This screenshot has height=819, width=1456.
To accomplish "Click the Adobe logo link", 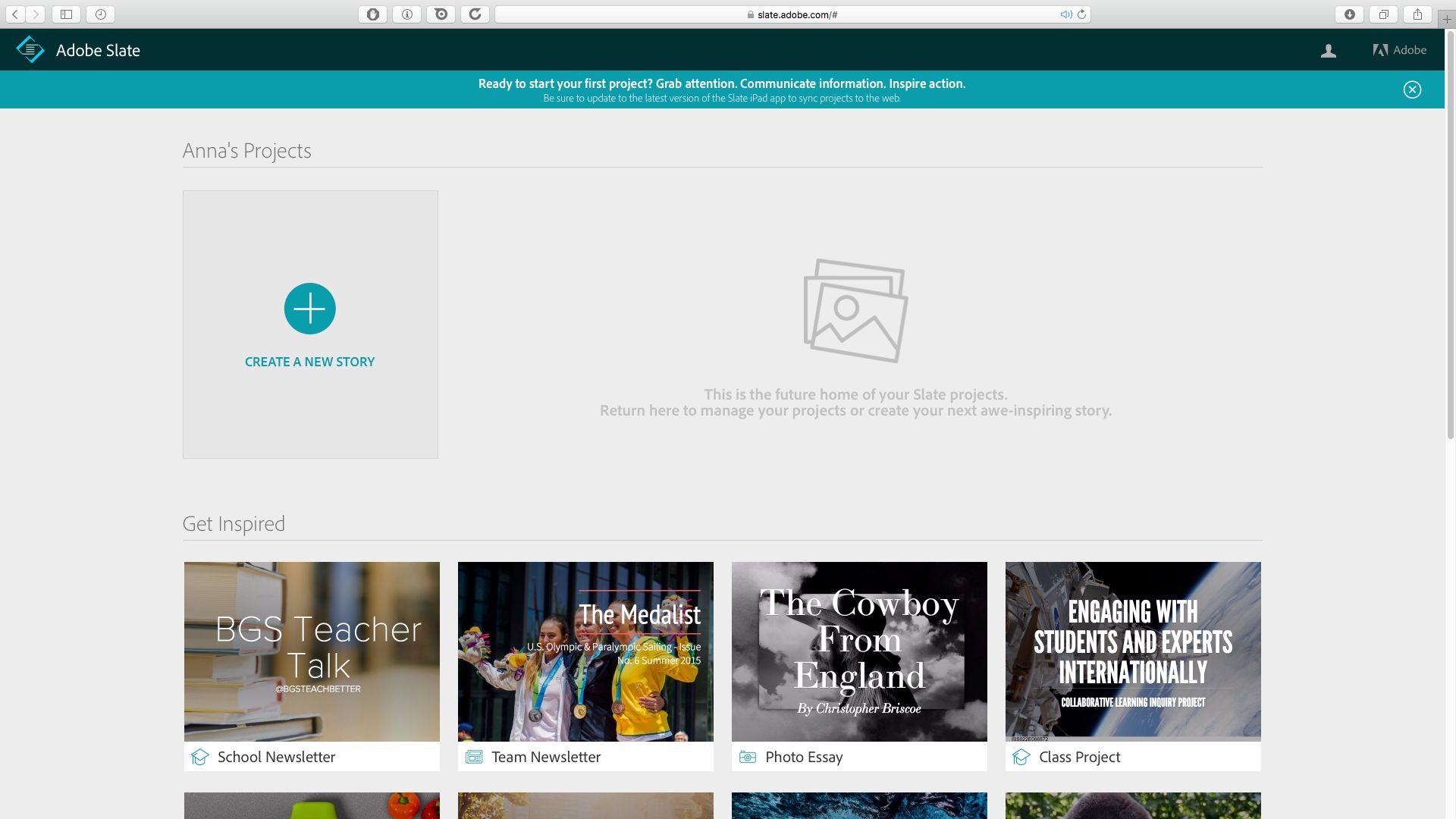I will (x=1399, y=50).
